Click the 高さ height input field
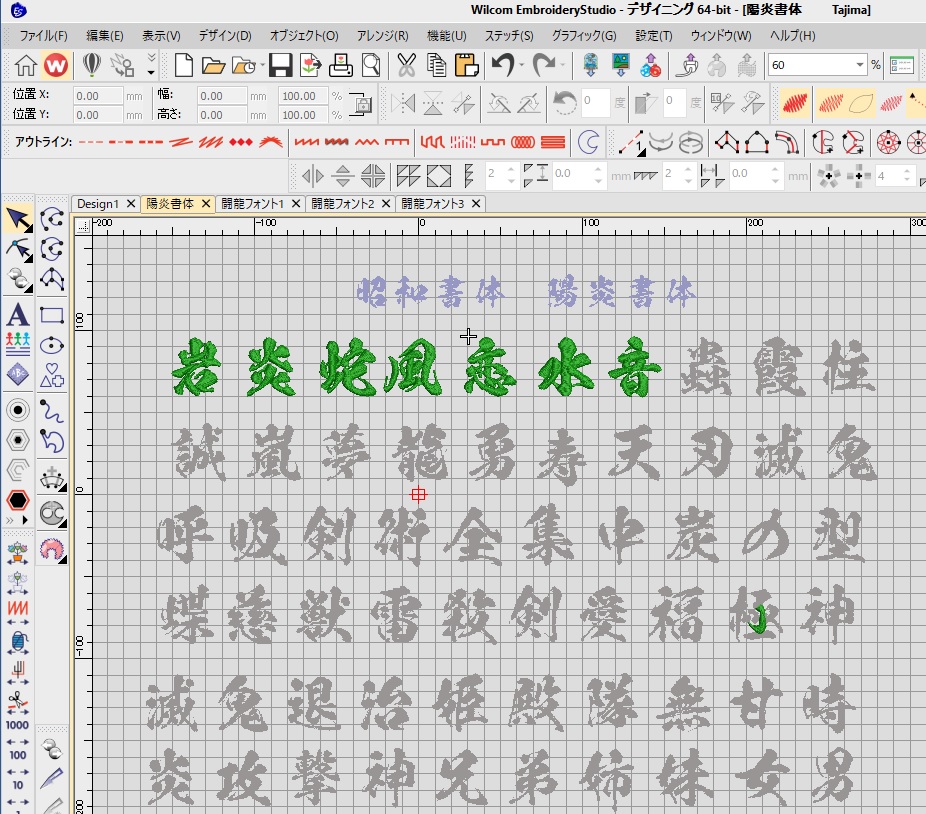The image size is (926, 814). pyautogui.click(x=222, y=115)
